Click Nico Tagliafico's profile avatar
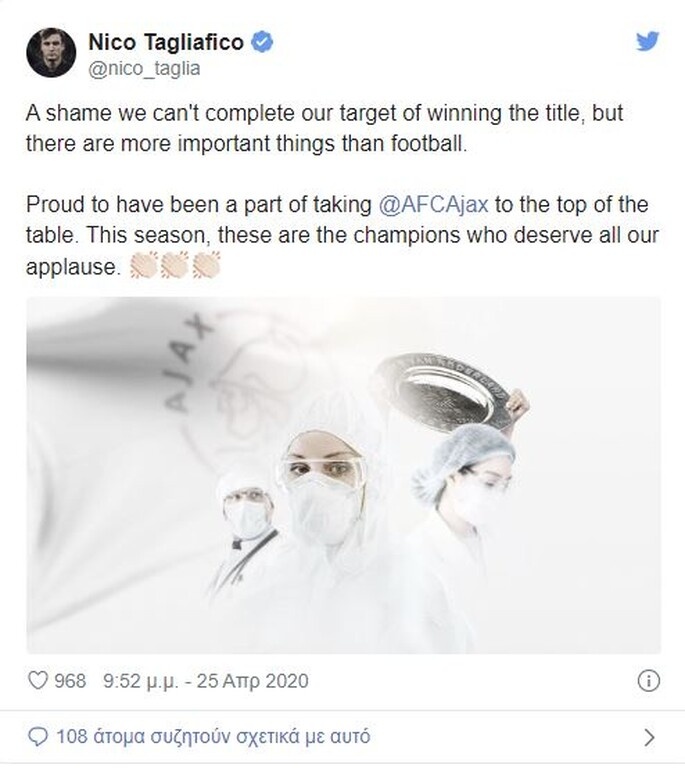Viewport: 685px width, 768px height. (x=52, y=53)
